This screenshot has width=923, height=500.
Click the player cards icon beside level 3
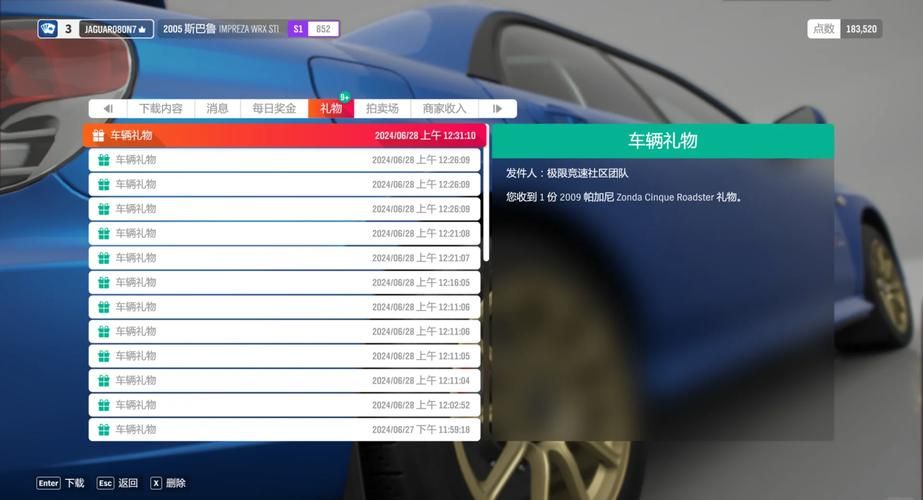tap(48, 28)
